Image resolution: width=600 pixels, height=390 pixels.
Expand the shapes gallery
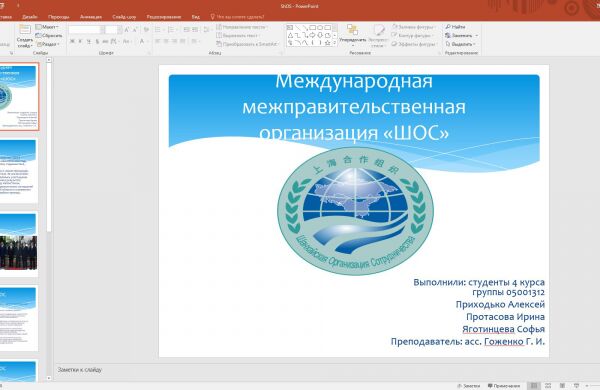335,43
